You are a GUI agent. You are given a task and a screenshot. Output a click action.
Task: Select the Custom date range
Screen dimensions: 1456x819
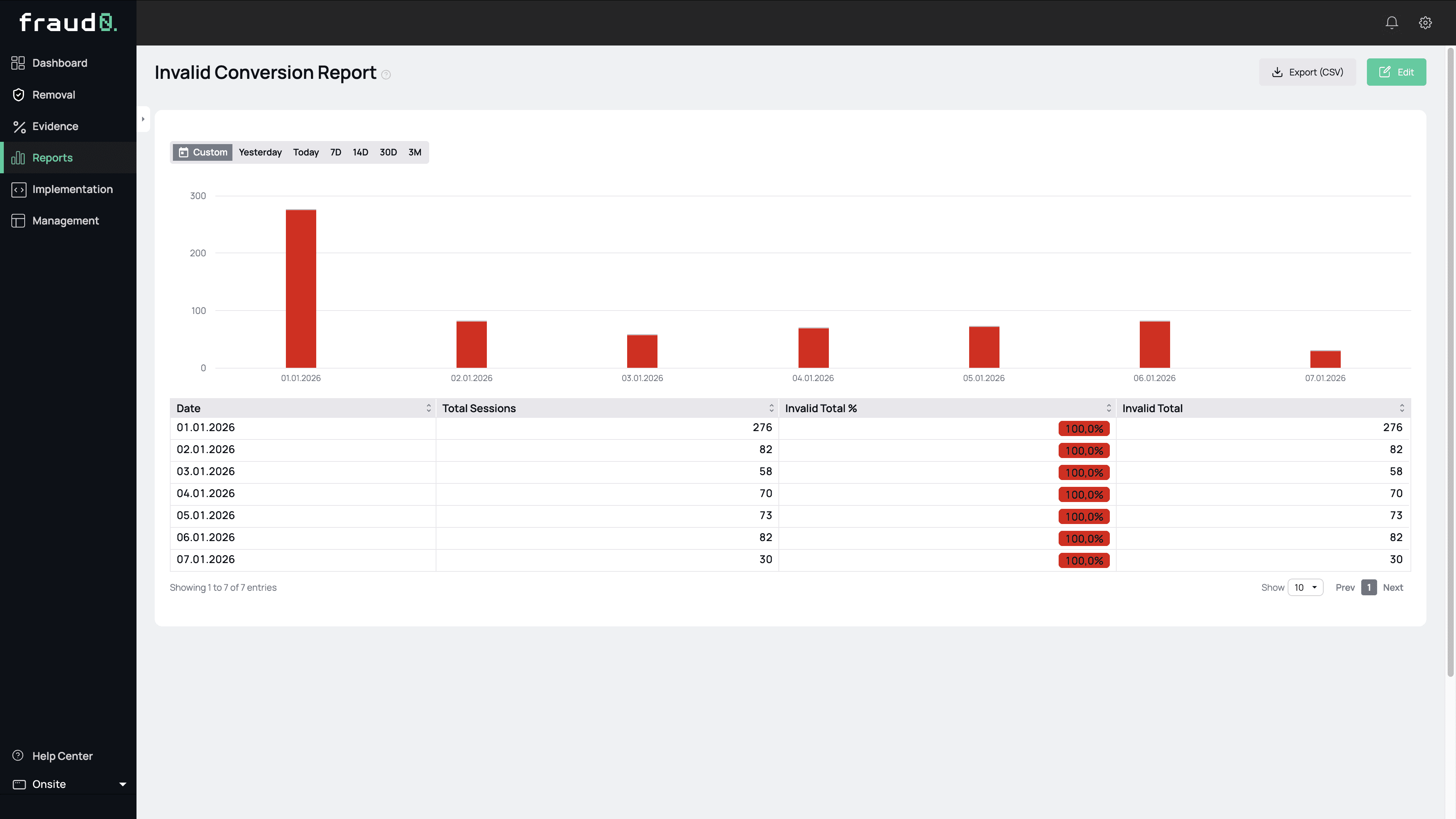(x=202, y=152)
